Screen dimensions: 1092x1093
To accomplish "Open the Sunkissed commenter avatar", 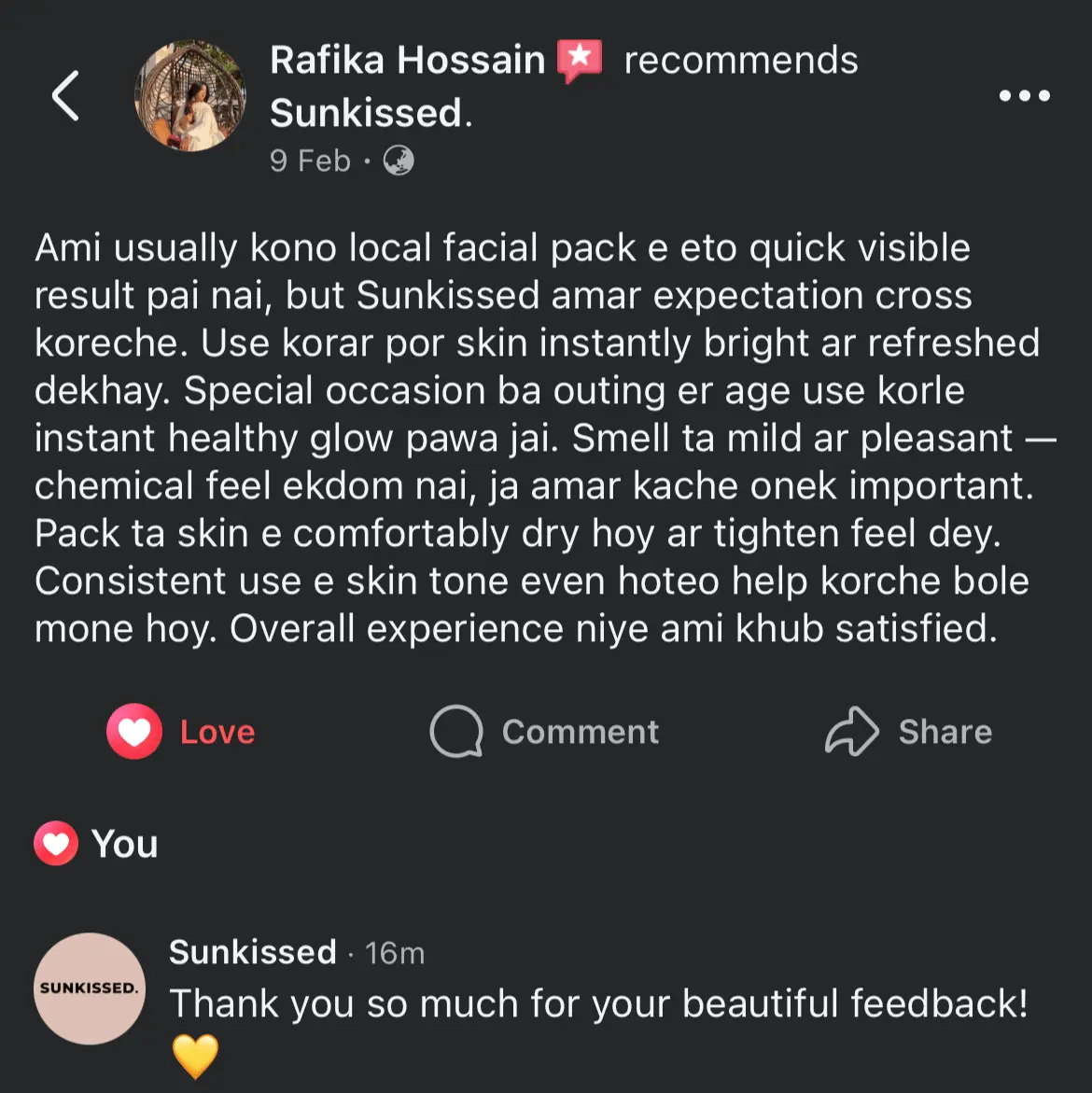I will (90, 988).
